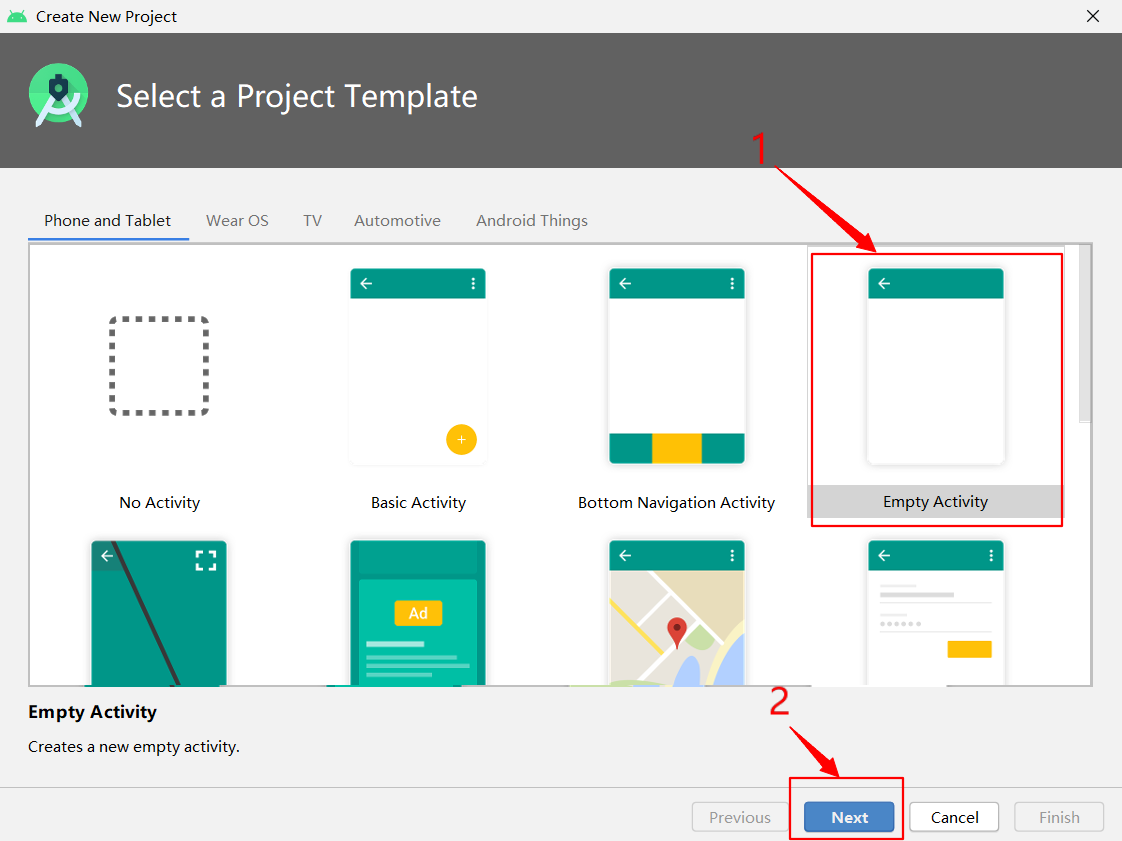Click the Previous button
The width and height of the screenshot is (1122, 841).
pyautogui.click(x=739, y=817)
